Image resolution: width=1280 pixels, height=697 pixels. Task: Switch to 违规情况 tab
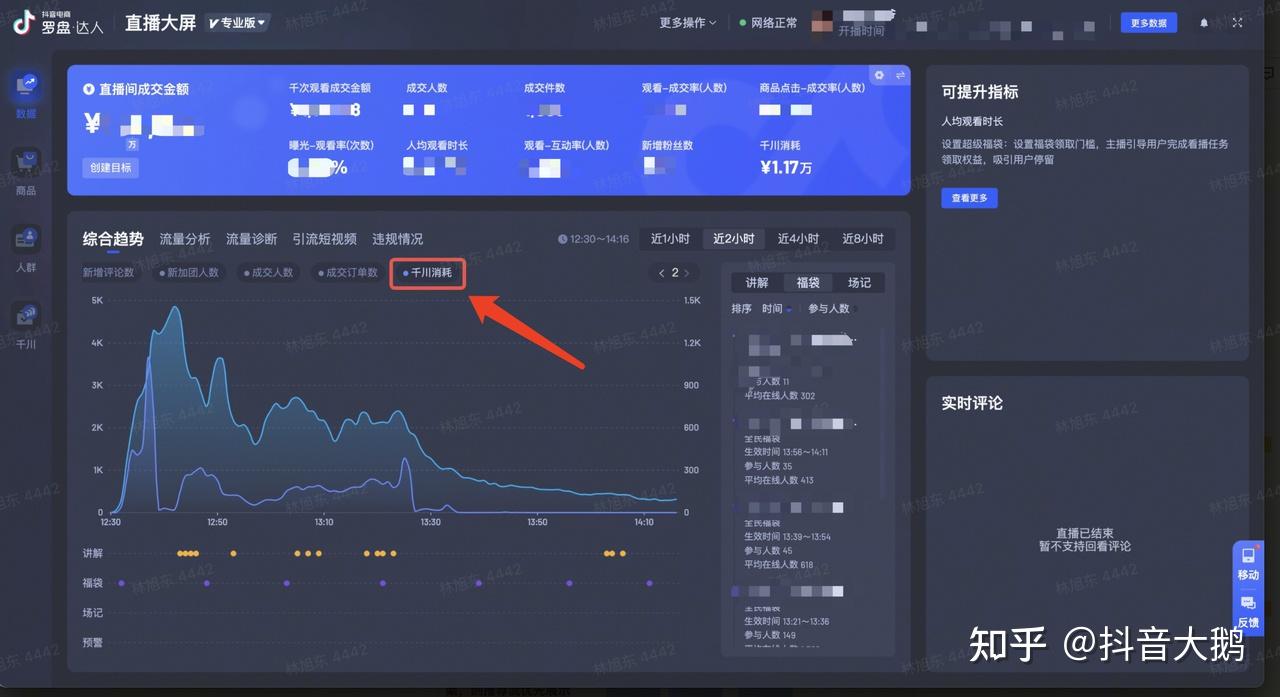[397, 239]
